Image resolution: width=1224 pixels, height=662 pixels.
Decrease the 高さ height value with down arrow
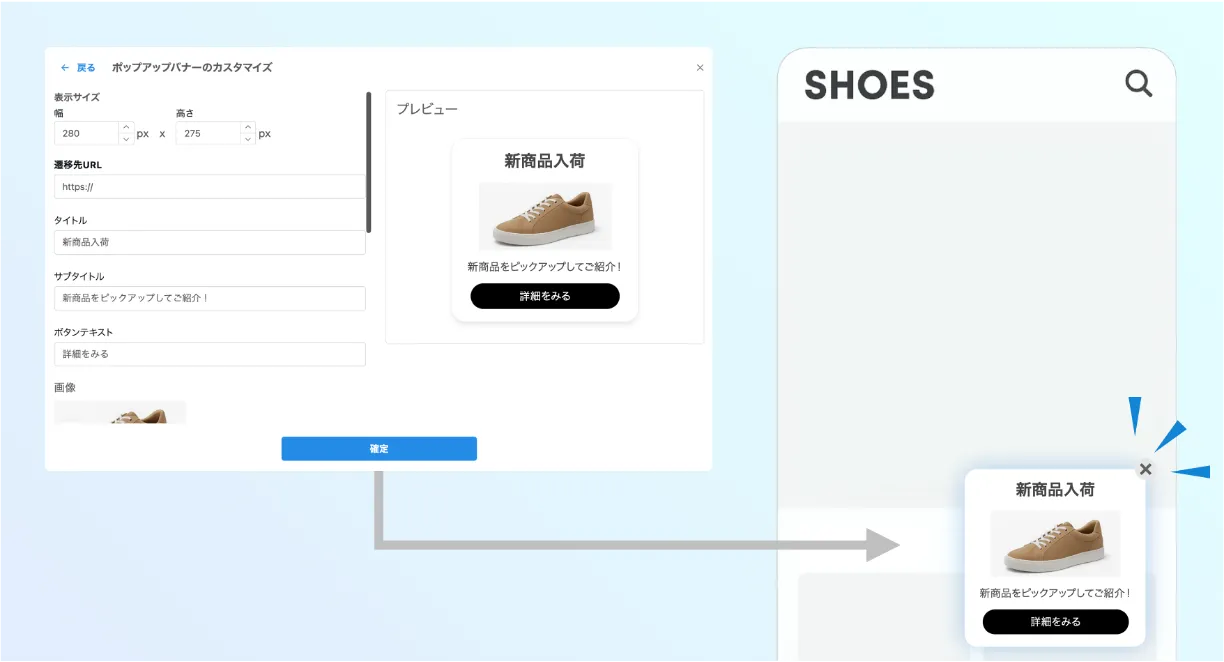248,139
